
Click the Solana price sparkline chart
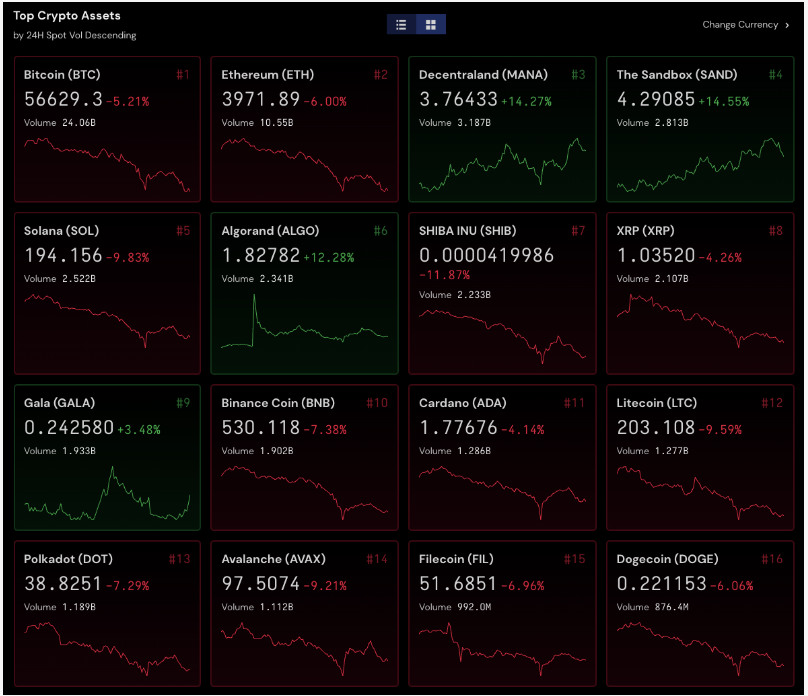coord(107,321)
